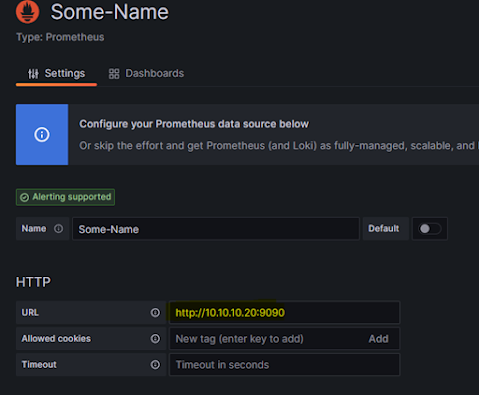The image size is (479, 395).
Task: Click the Some-Name page heading
Action: (110, 12)
